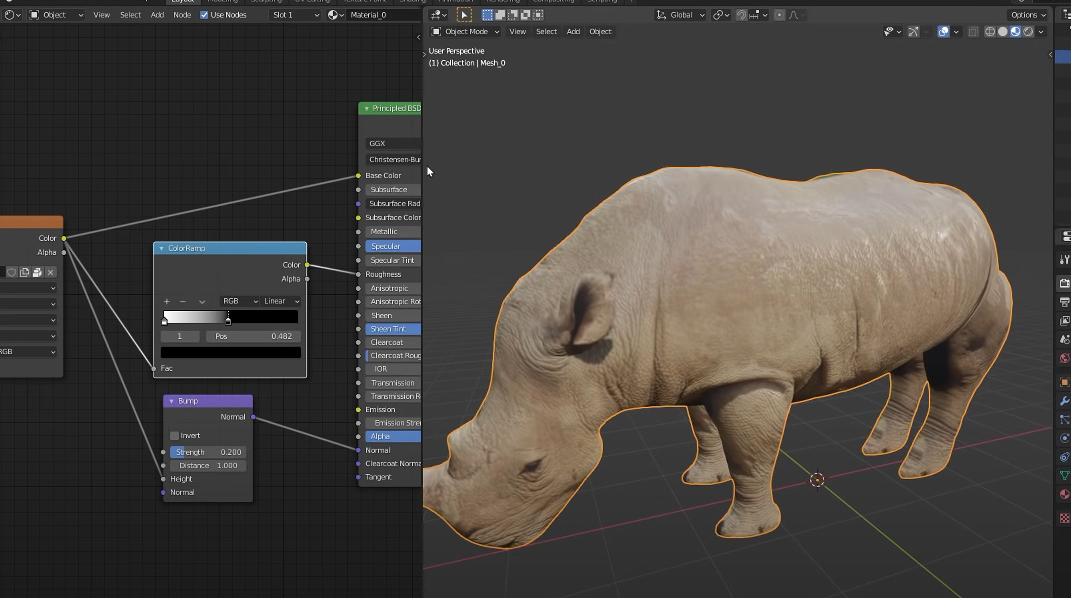Switch viewport to wireframe shading
Viewport: 1071px width, 598px height.
[990, 32]
